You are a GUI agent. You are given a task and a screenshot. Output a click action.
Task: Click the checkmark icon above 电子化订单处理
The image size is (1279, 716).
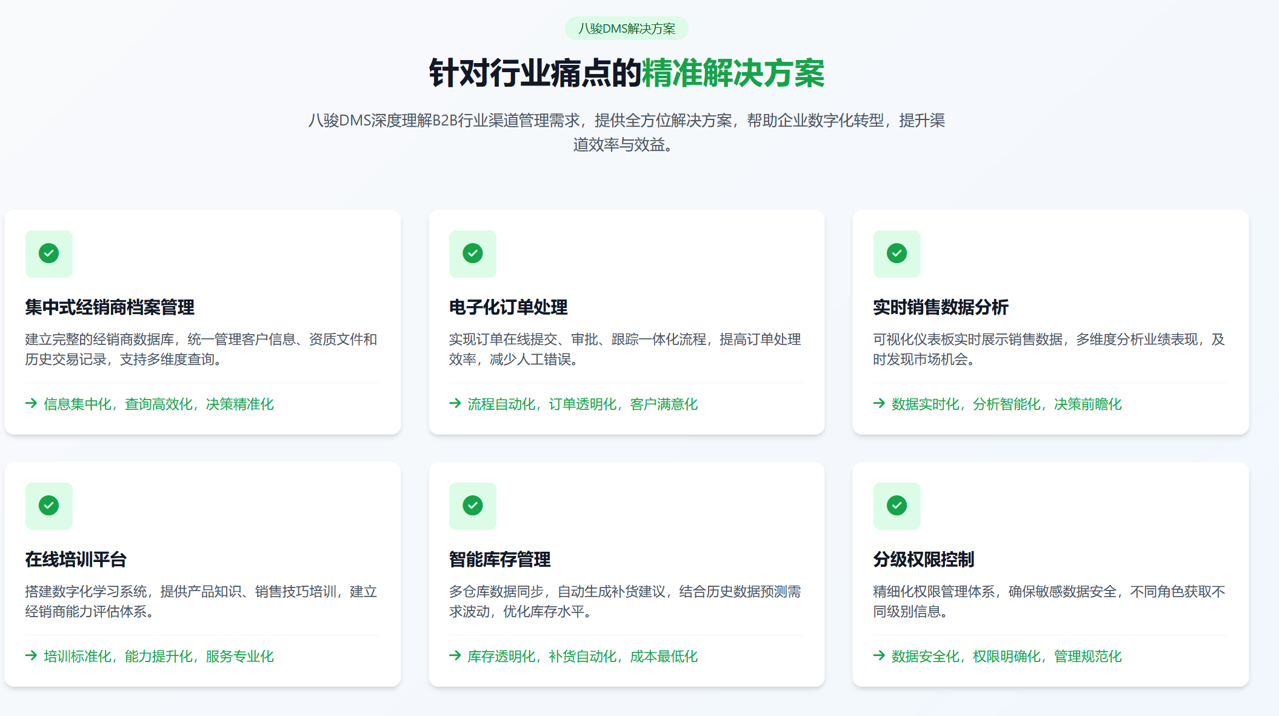click(x=473, y=254)
